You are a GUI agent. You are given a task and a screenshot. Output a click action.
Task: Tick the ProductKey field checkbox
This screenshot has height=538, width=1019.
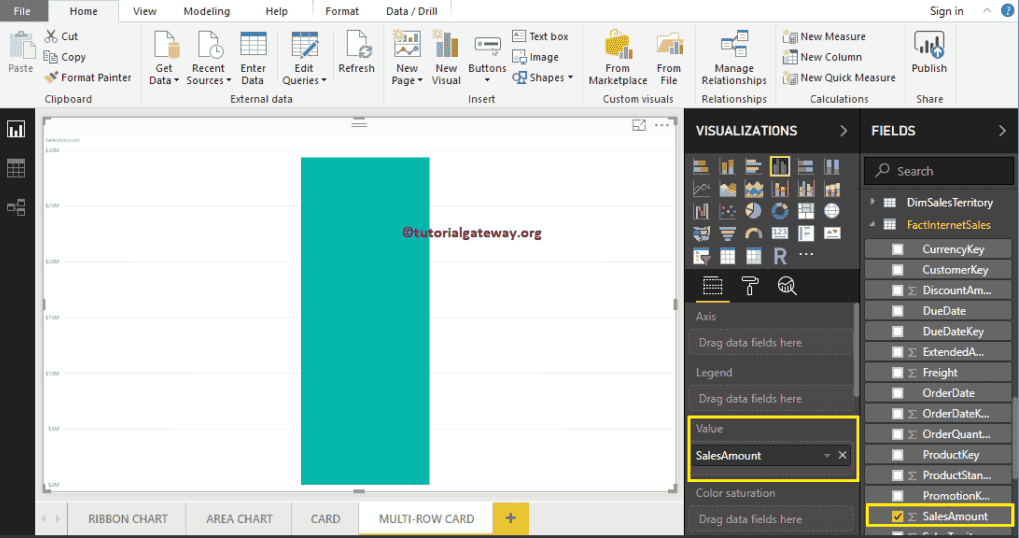tap(897, 455)
